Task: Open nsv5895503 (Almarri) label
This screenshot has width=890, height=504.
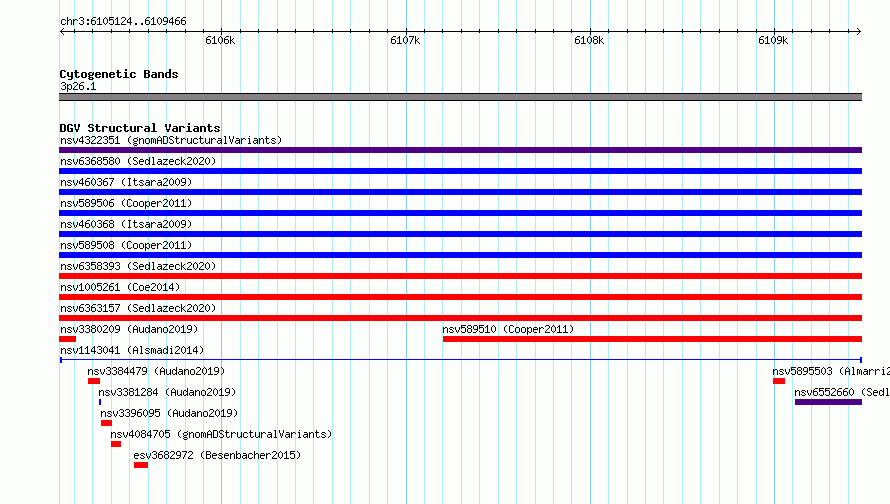Action: coord(831,371)
